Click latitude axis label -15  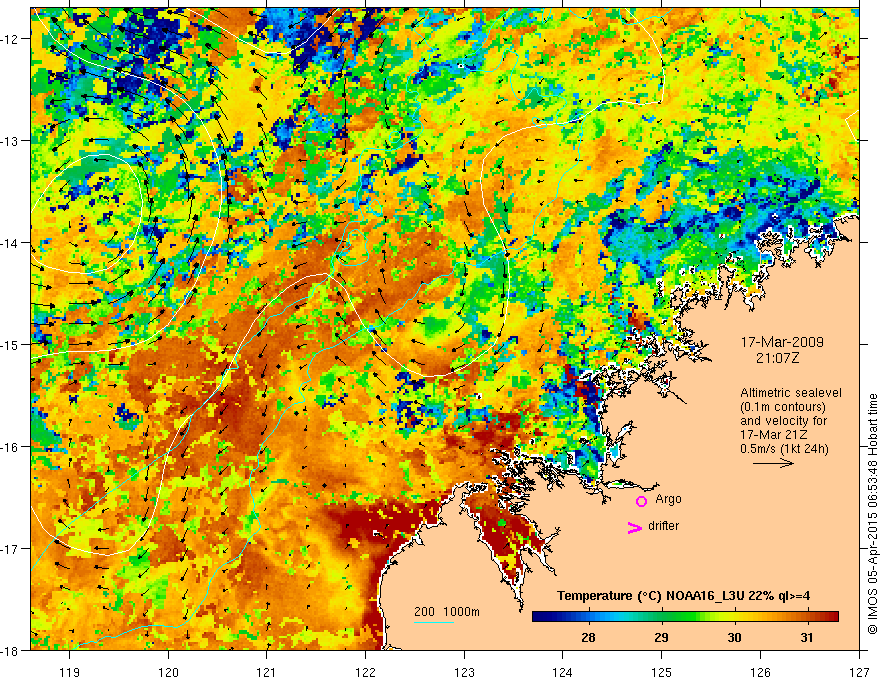pyautogui.click(x=10, y=344)
